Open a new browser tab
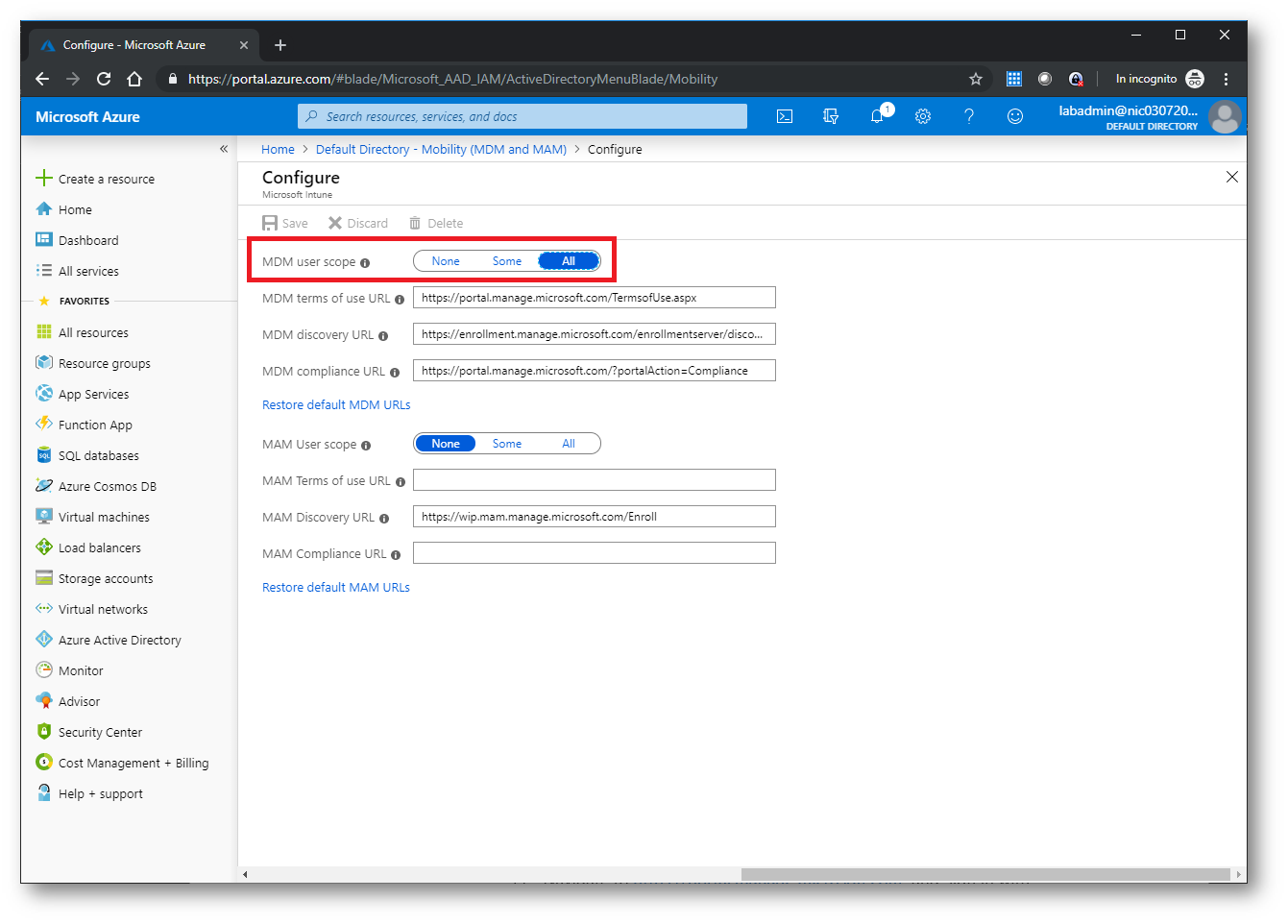Image resolution: width=1288 pixels, height=924 pixels. [x=280, y=45]
